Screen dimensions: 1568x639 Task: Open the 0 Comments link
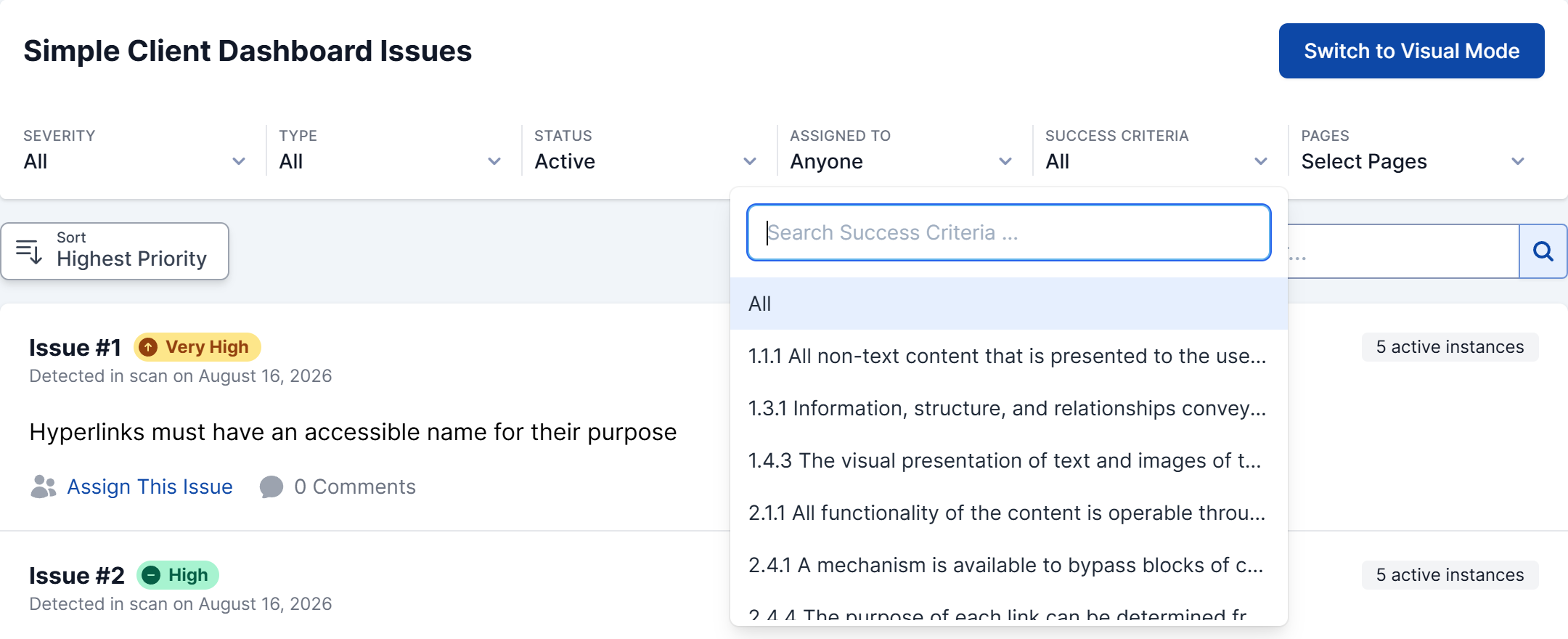355,487
